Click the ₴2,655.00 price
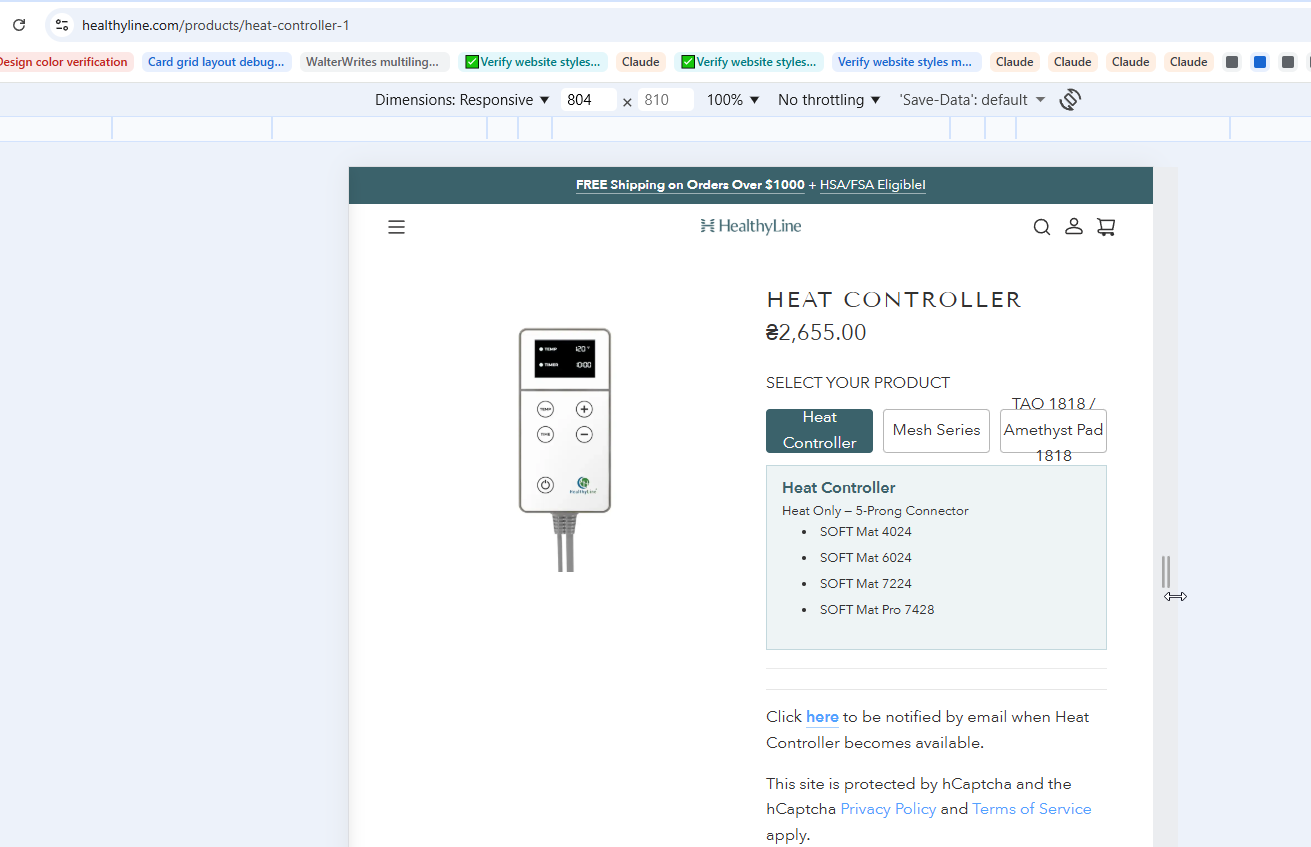The image size is (1311, 847). [816, 333]
